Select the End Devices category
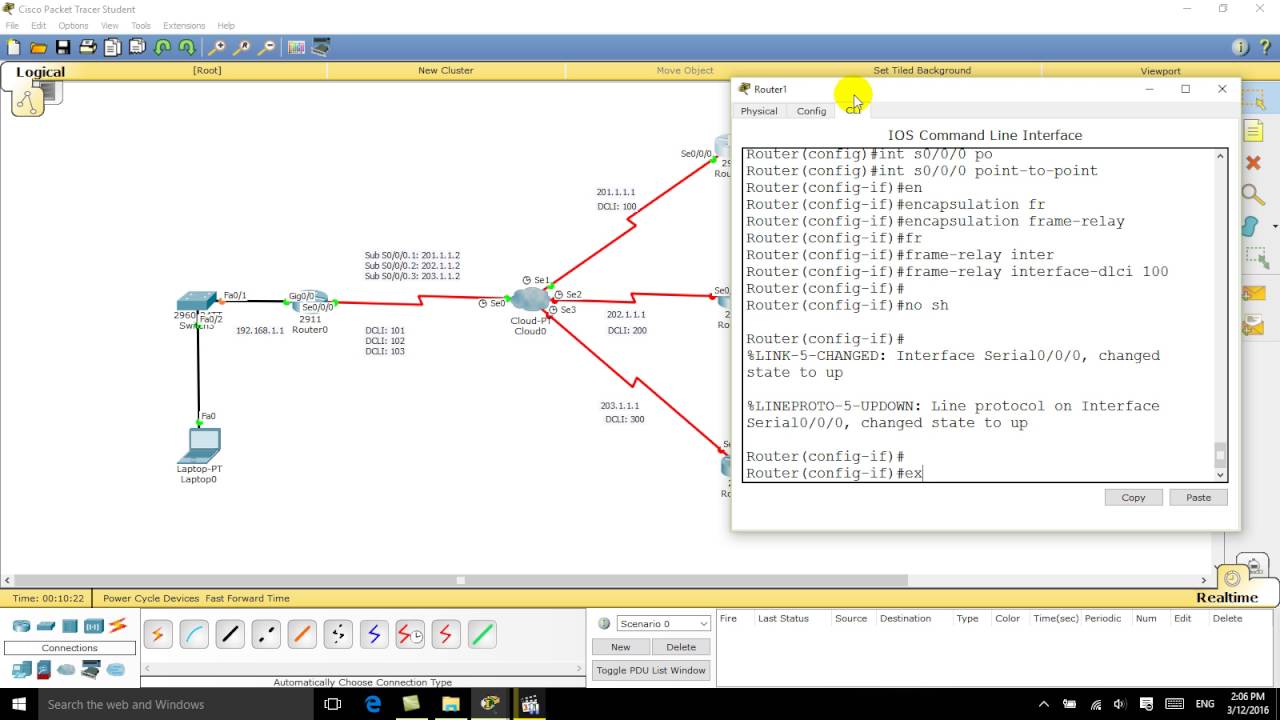This screenshot has width=1280, height=720. coord(21,670)
